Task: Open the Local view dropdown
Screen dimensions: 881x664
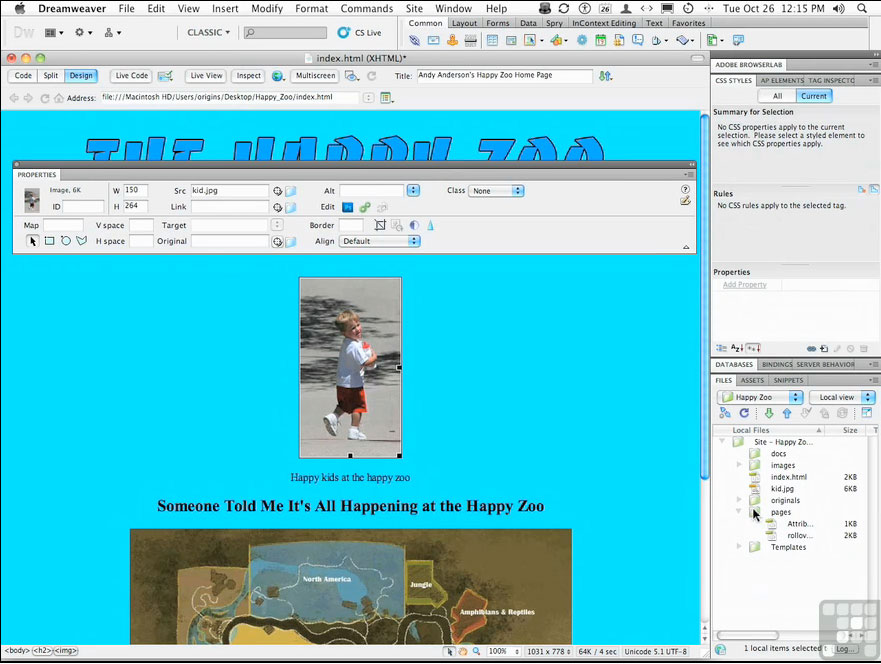Action: 841,397
